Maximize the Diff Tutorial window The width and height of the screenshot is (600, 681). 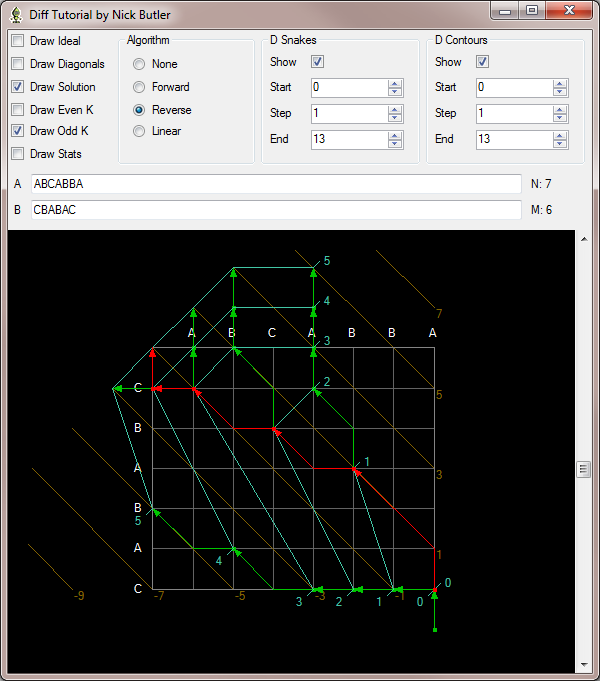[532, 11]
